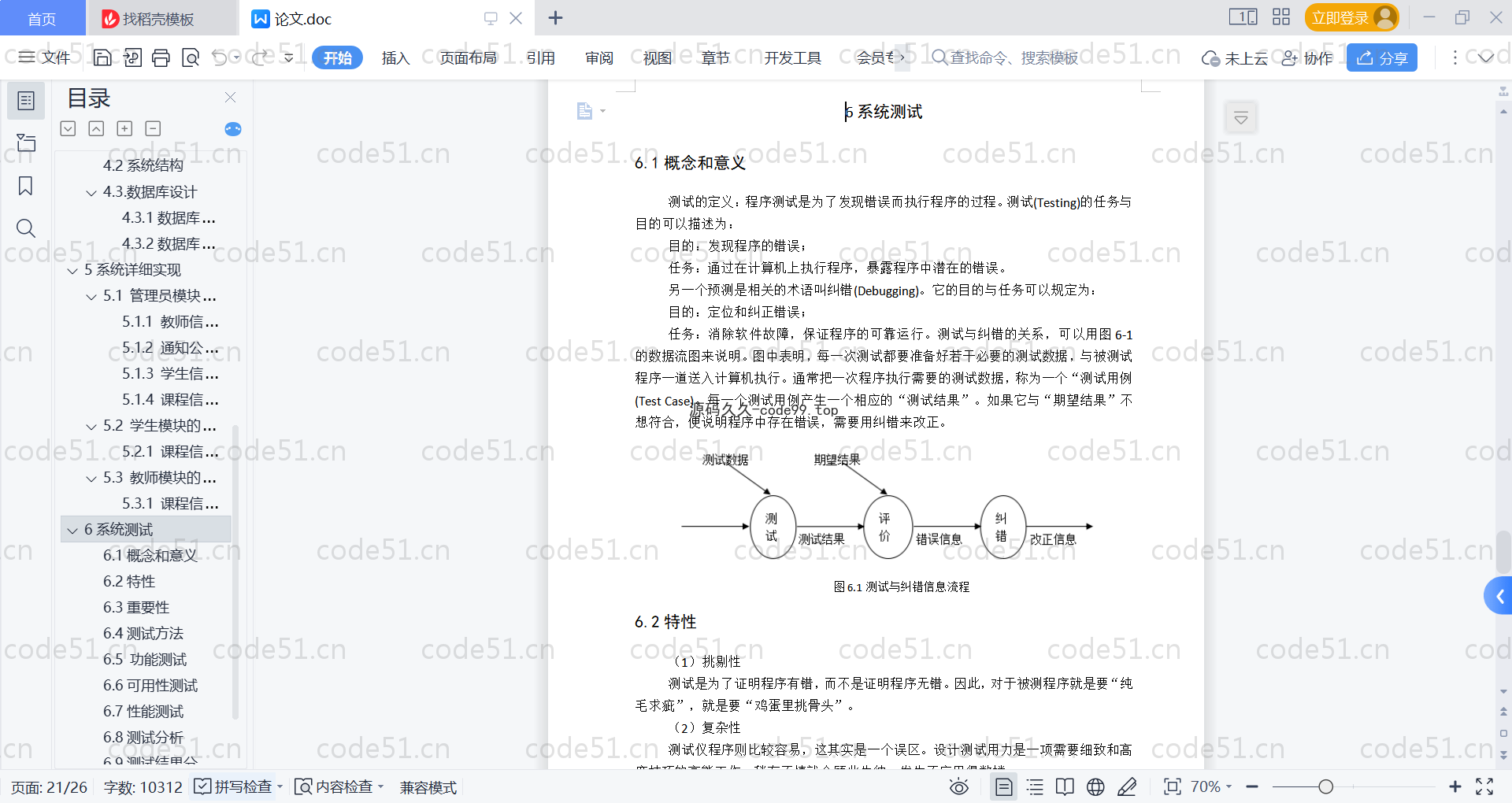Screen dimensions: 1512x803
Task: Click the Undo arrow icon
Action: pos(220,57)
